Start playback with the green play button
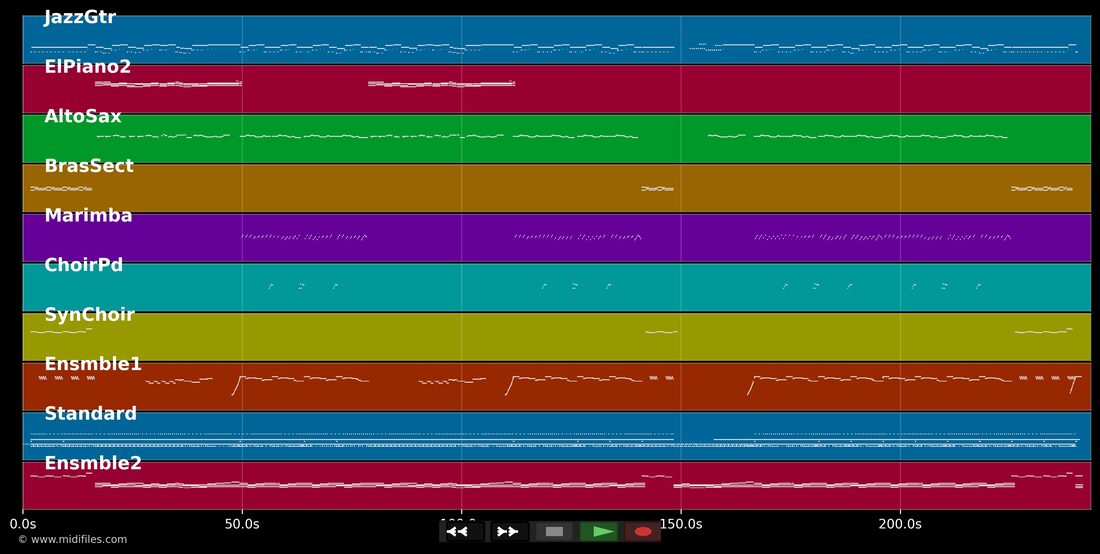The height and width of the screenshot is (554, 1100). [x=600, y=532]
